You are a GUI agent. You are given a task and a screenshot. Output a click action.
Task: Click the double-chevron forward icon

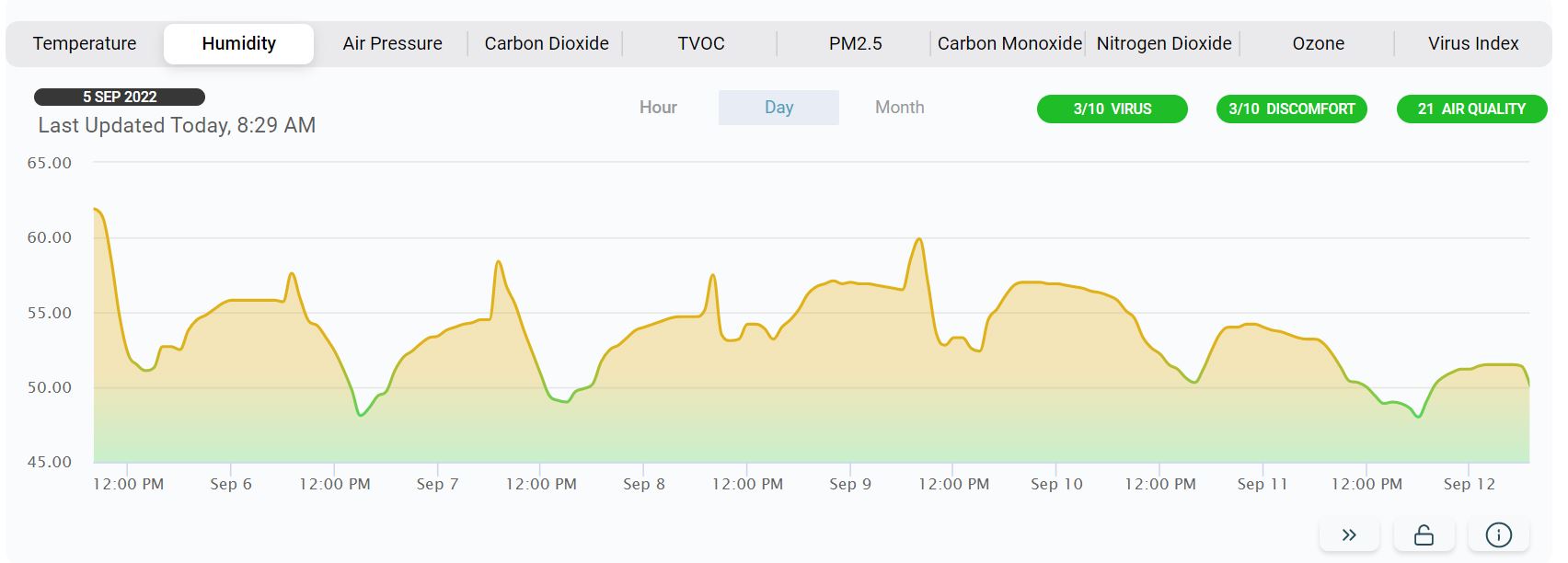(x=1349, y=535)
